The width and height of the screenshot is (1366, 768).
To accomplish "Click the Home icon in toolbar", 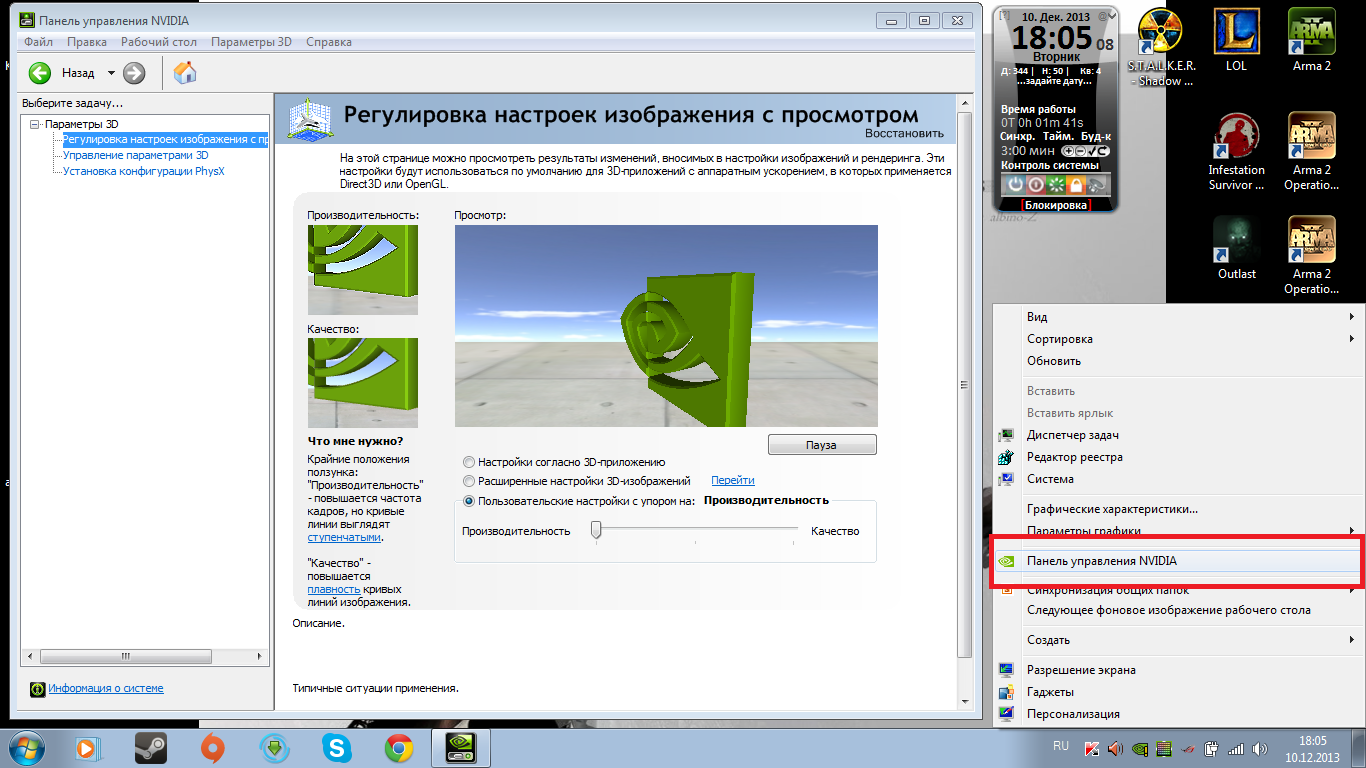I will (185, 73).
